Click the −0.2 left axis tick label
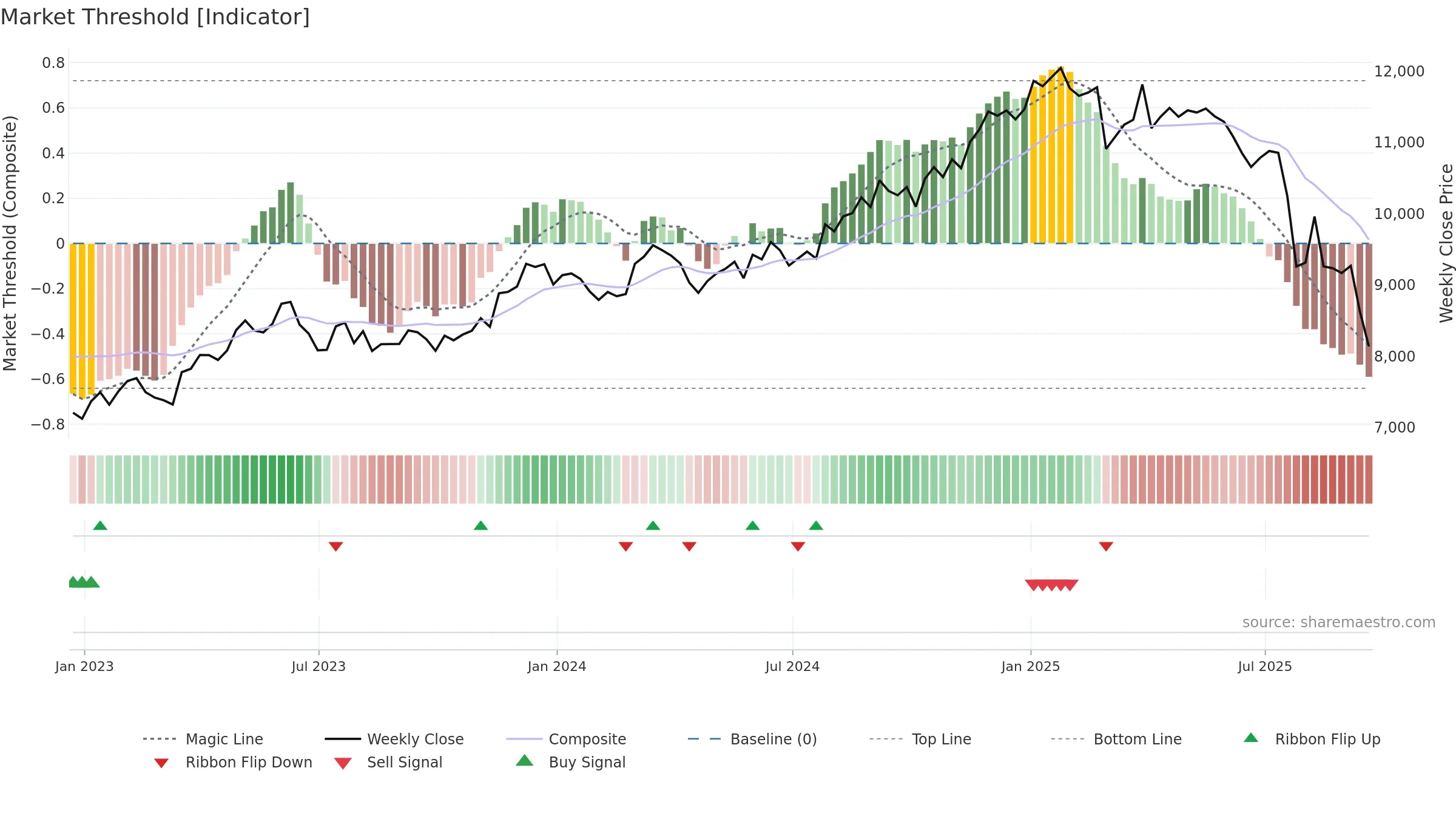1456x819 pixels. [48, 289]
